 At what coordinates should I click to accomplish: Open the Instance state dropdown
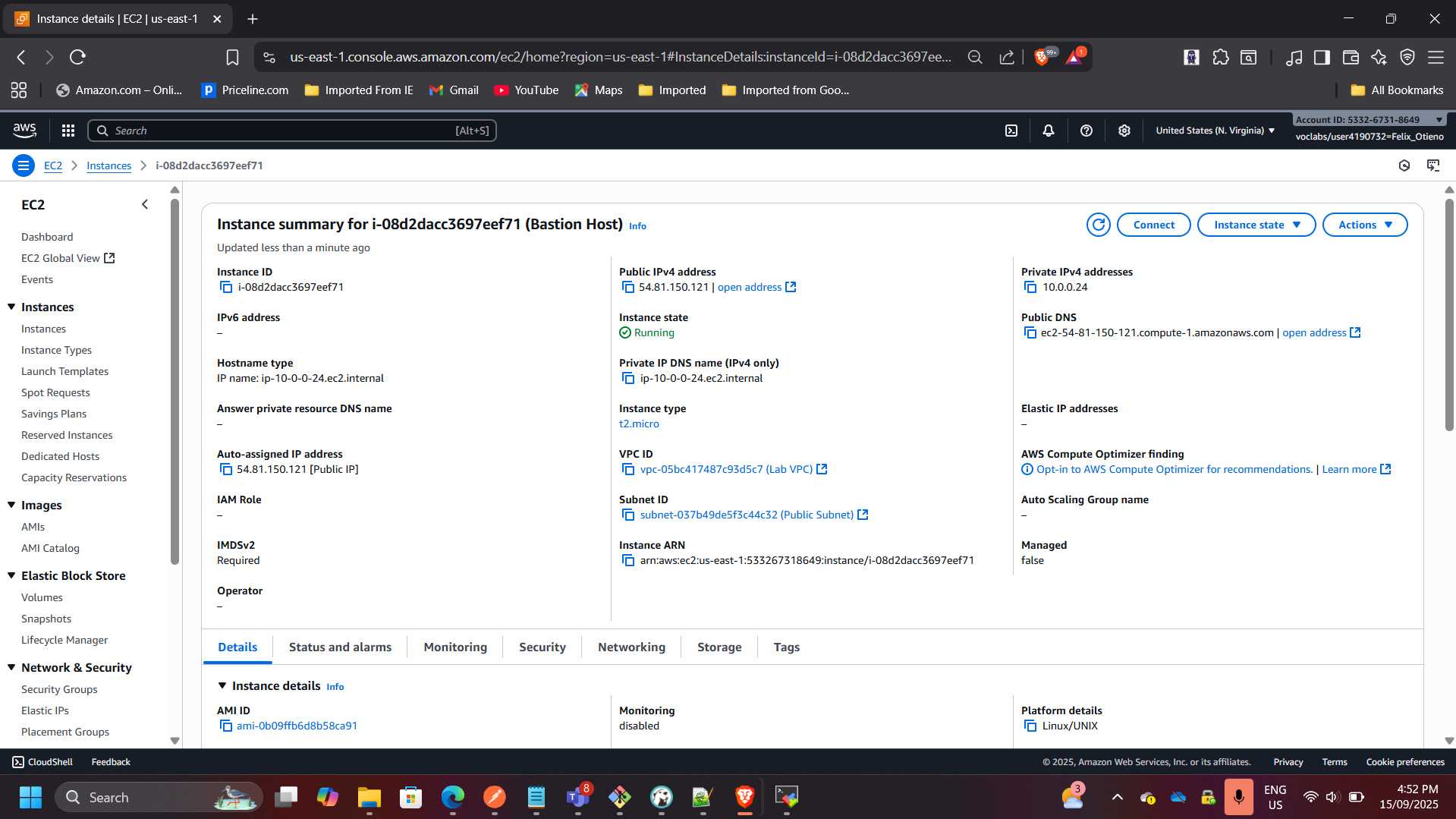(1256, 225)
